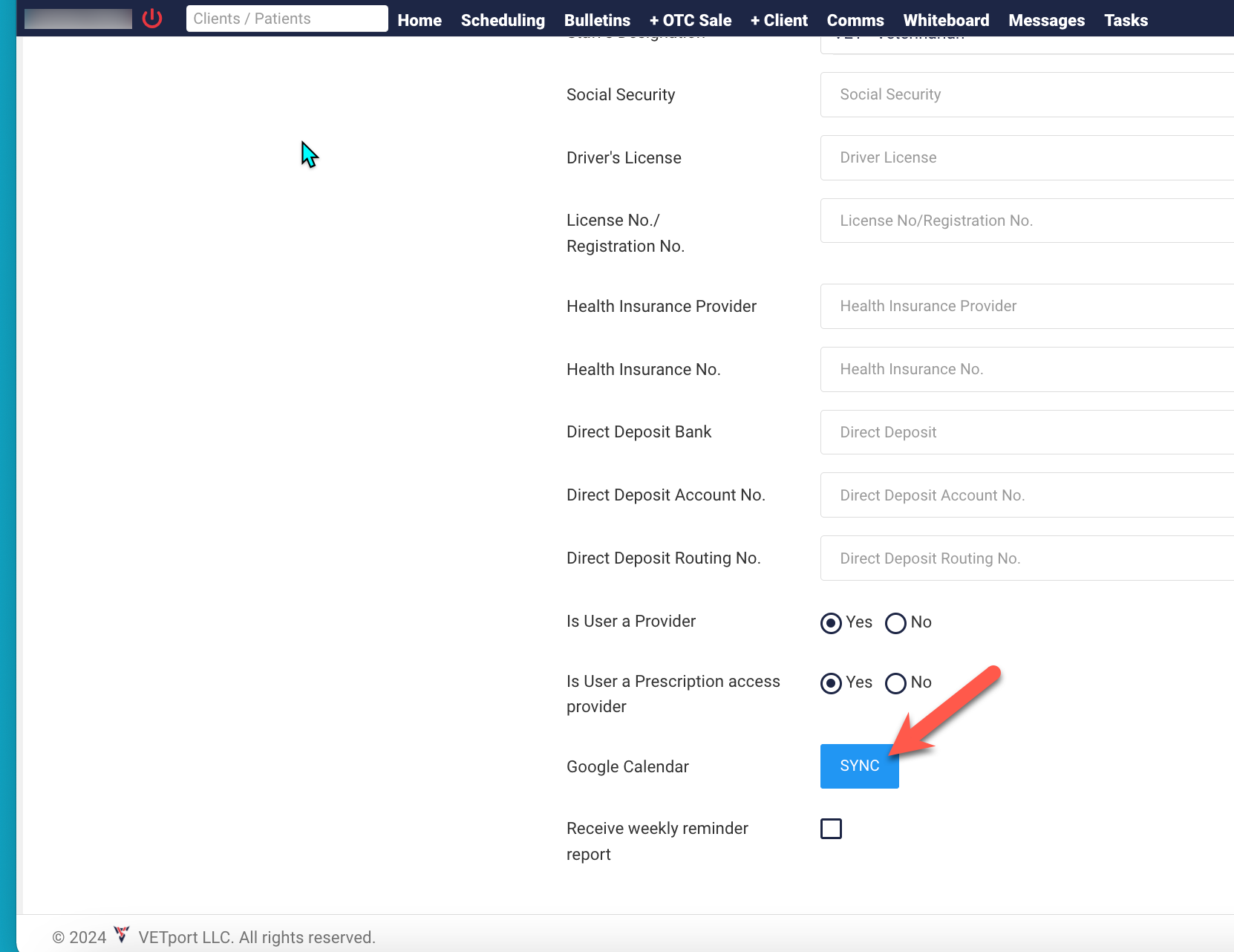Click the red power logout icon
This screenshot has width=1234, height=952.
pyautogui.click(x=152, y=19)
